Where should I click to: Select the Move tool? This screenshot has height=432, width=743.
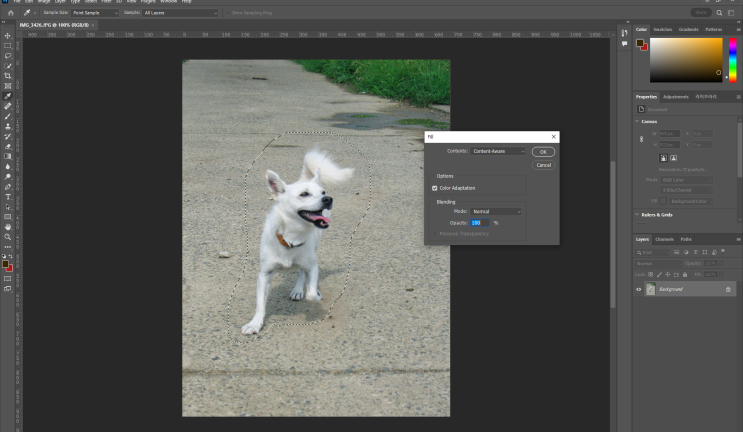pyautogui.click(x=8, y=36)
